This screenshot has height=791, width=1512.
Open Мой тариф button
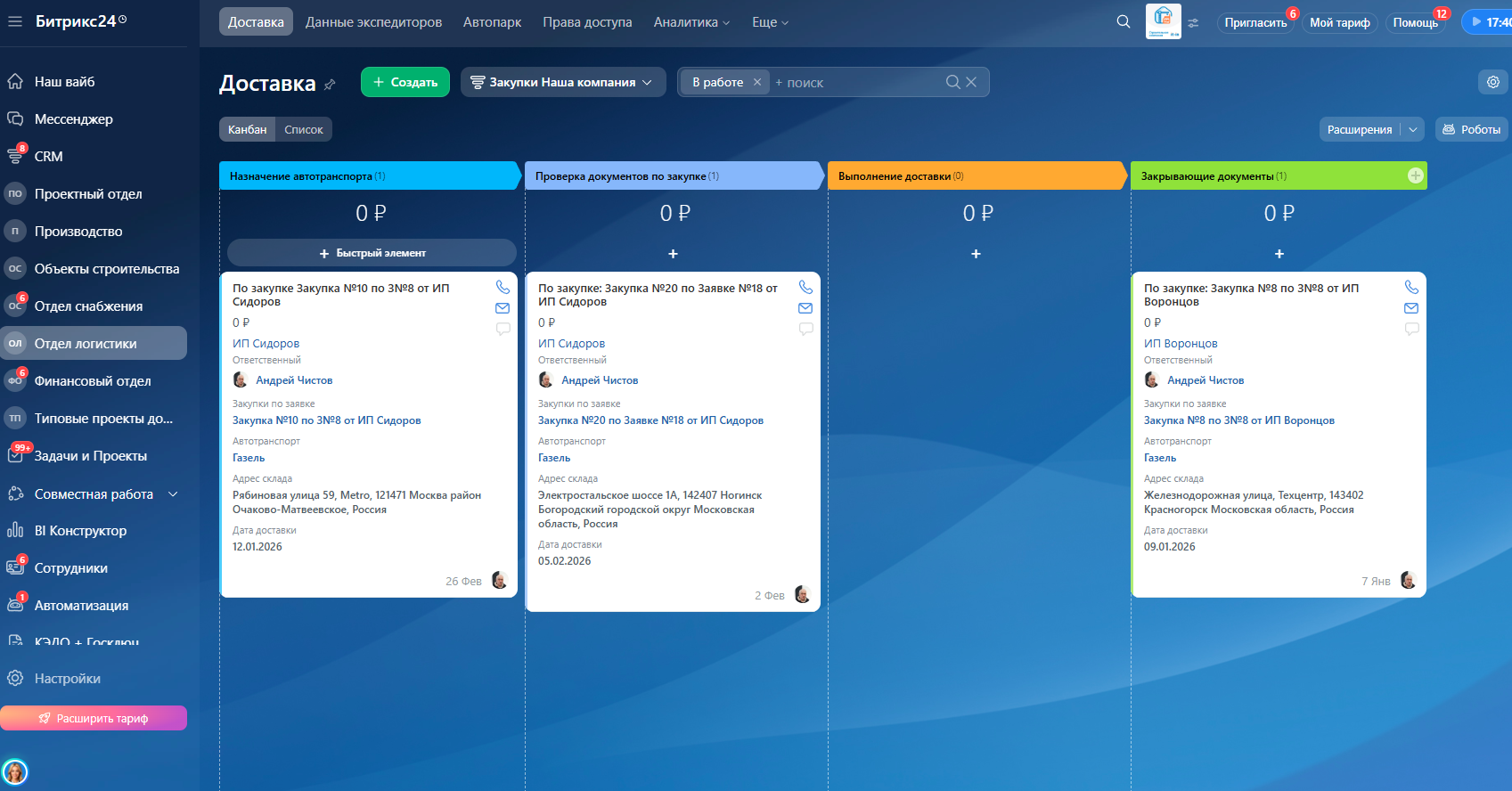click(x=1340, y=22)
